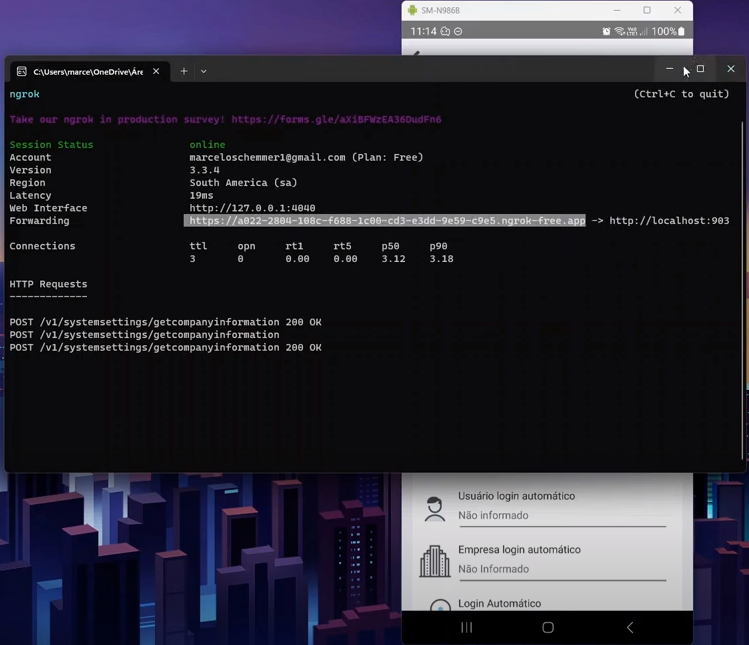Screen dimensions: 749x645
Task: Click the latency value 19ms
Action: pyautogui.click(x=201, y=195)
